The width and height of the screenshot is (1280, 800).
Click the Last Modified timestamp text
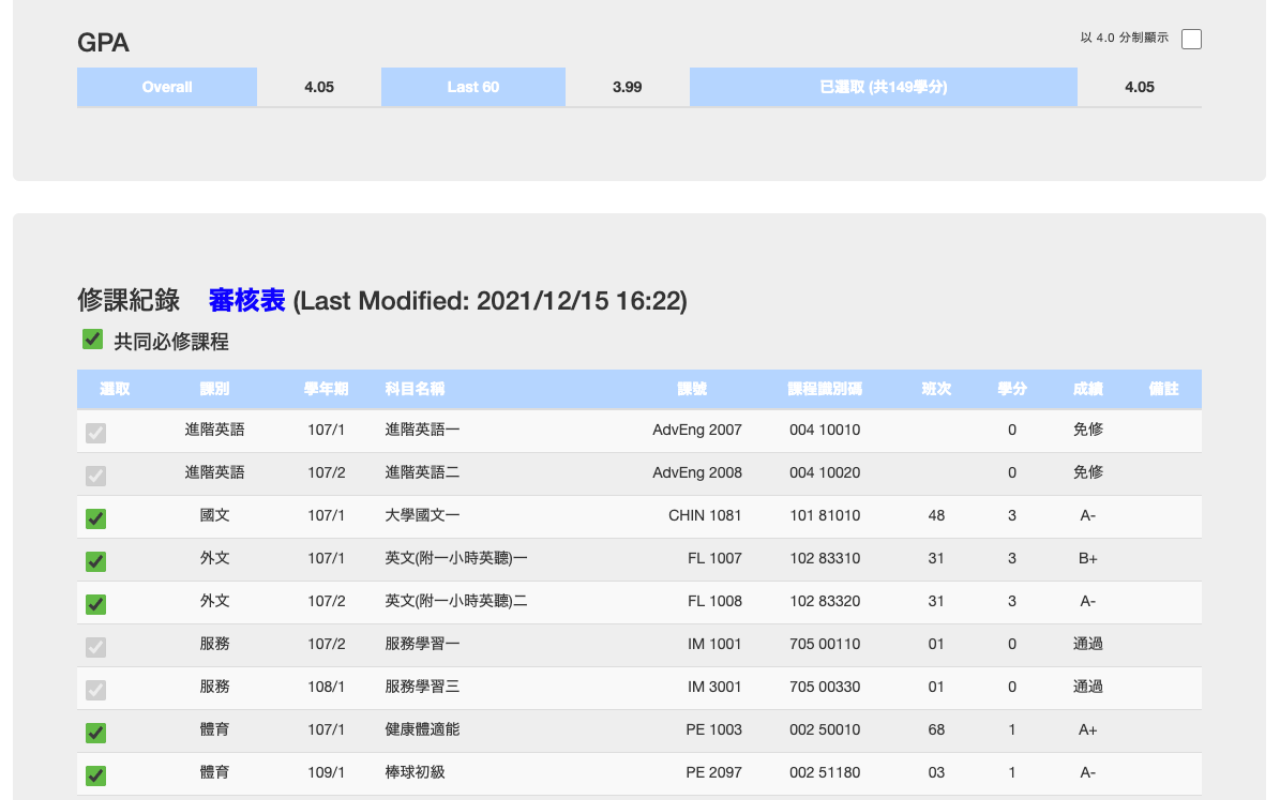pyautogui.click(x=490, y=300)
